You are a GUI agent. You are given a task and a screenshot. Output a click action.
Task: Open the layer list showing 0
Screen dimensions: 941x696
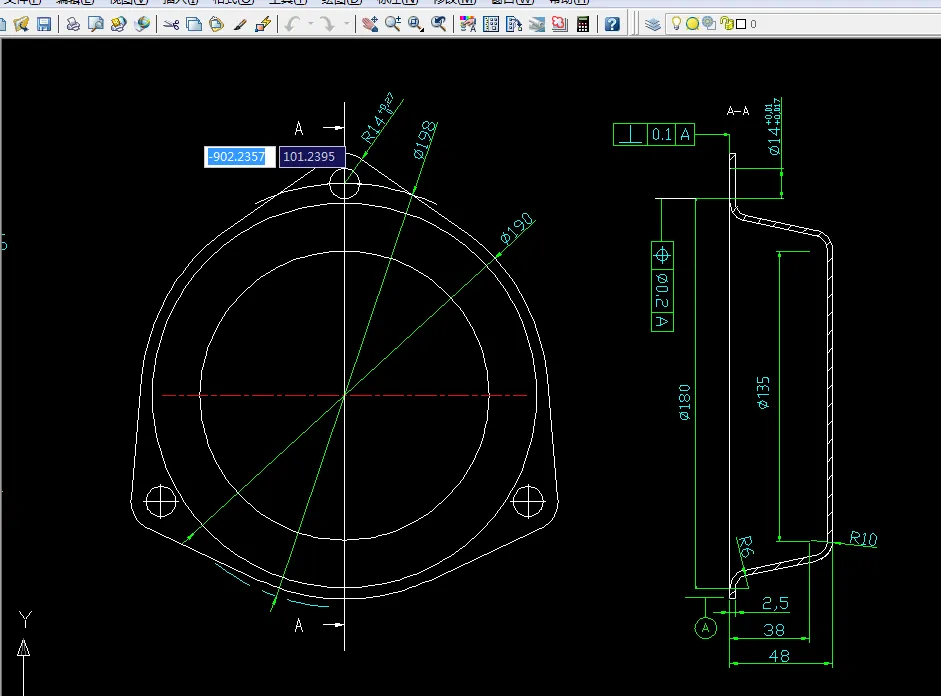804,24
